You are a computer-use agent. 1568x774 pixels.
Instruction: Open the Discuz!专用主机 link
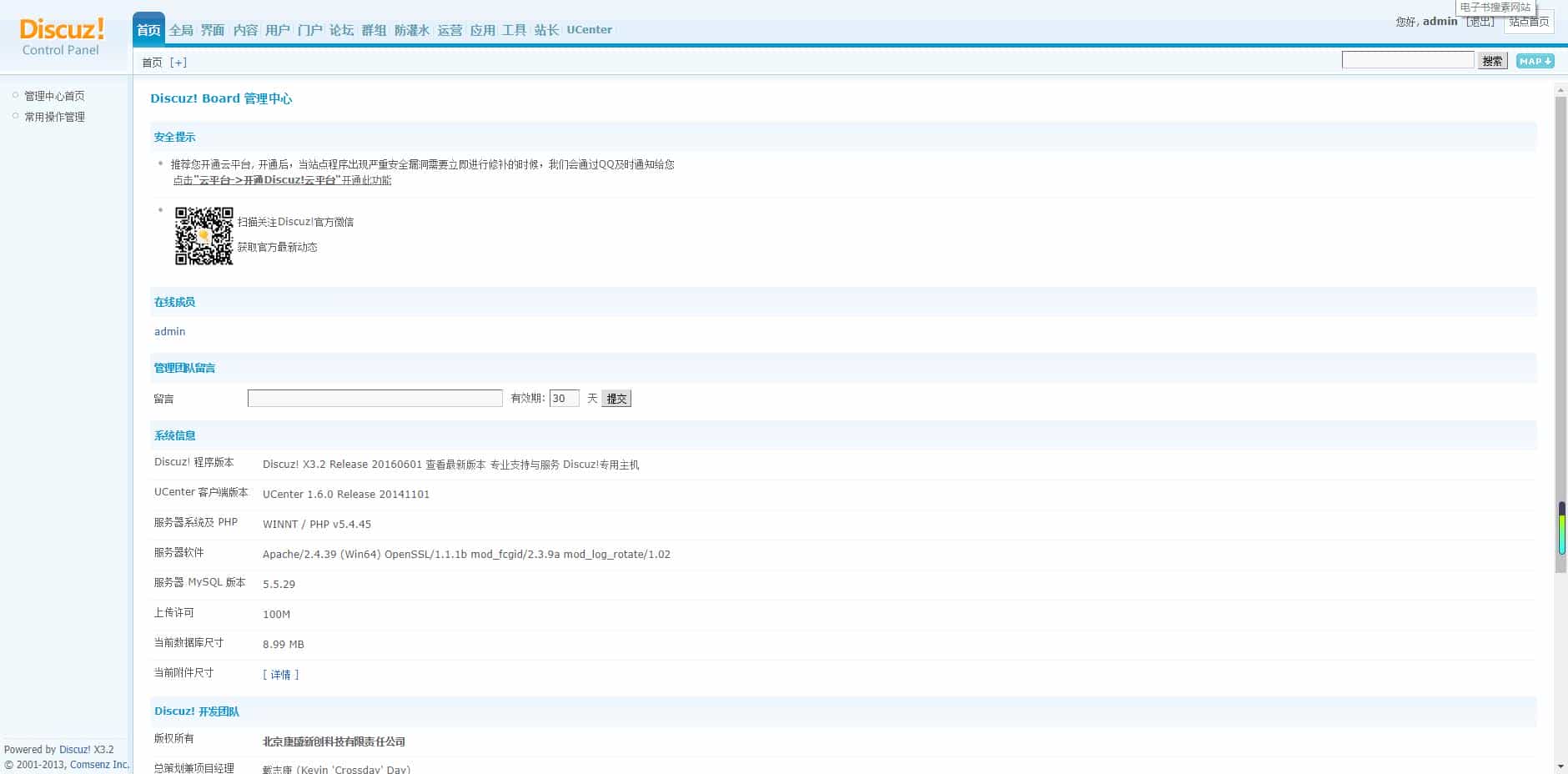[601, 465]
